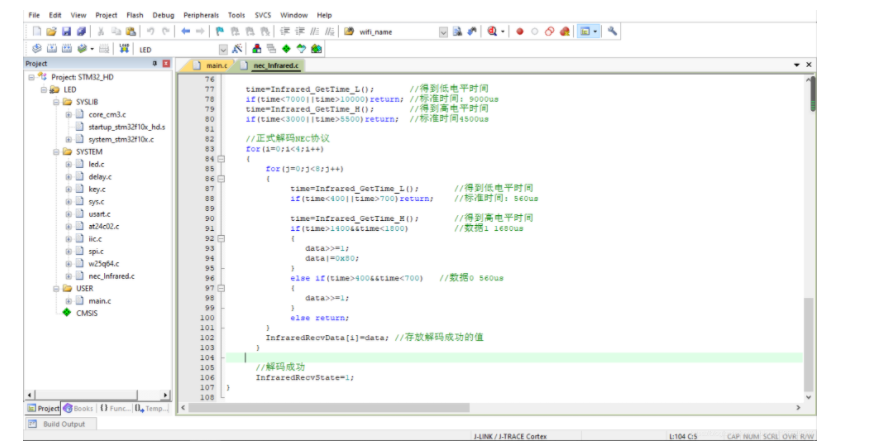Click the editor horizontal scrollbar thumb
This screenshot has width=877, height=441.
(329, 408)
